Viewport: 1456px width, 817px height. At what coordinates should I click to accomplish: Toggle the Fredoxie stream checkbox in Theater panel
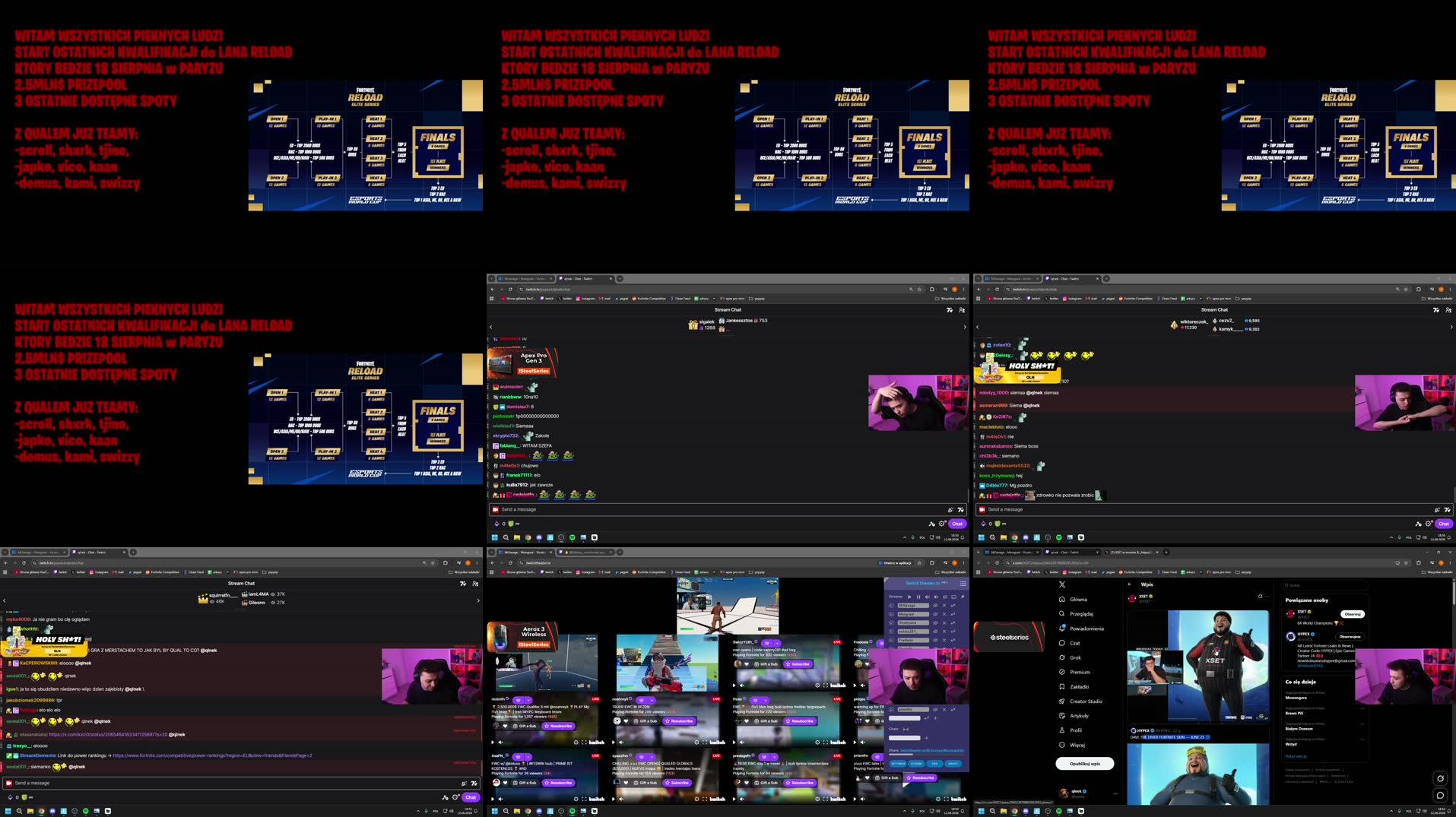coord(891,640)
